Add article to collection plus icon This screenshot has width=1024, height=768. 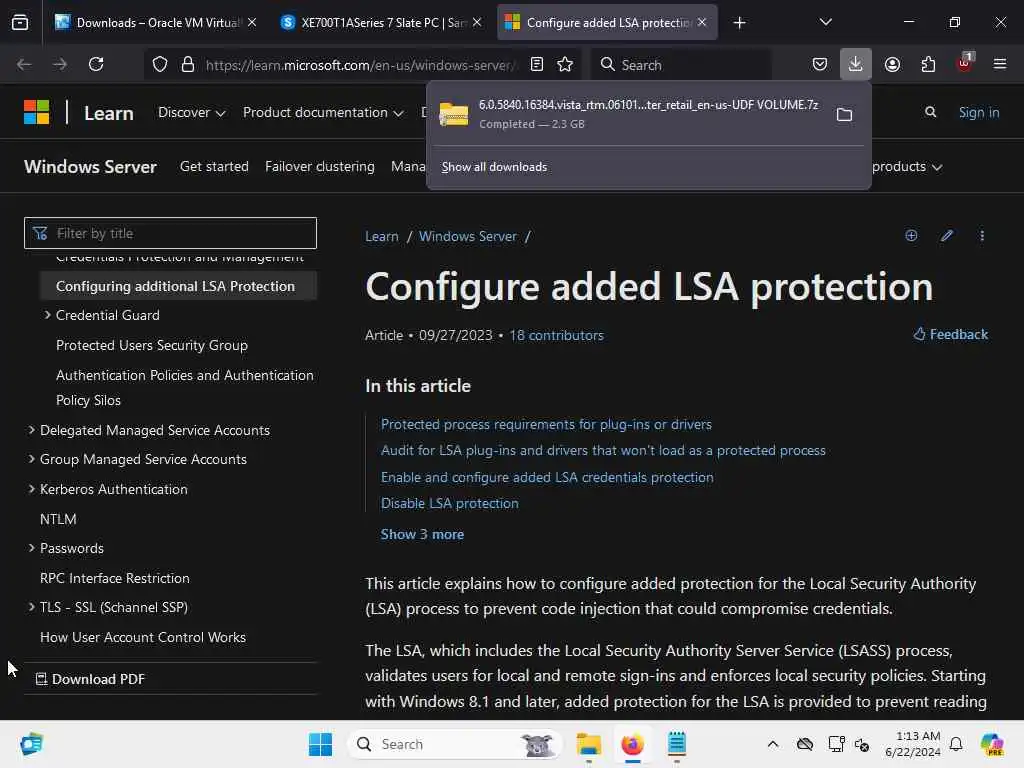911,236
